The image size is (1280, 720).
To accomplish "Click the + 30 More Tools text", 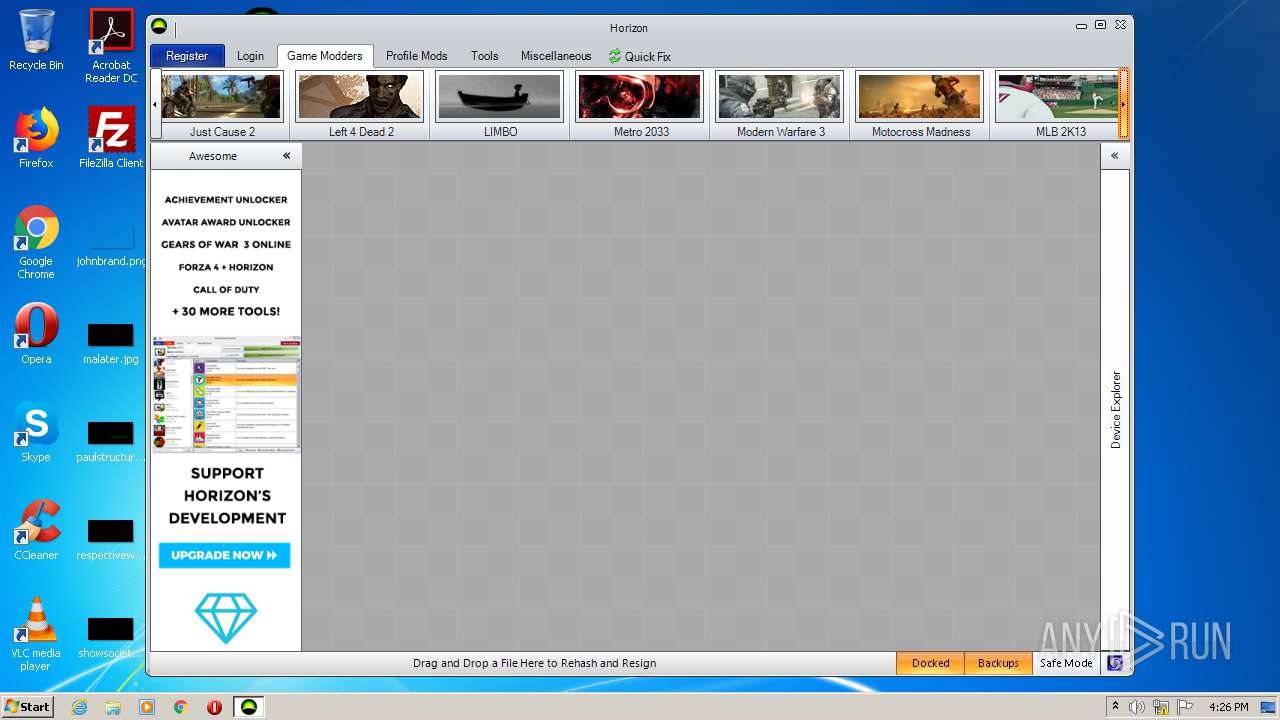I will coord(226,311).
